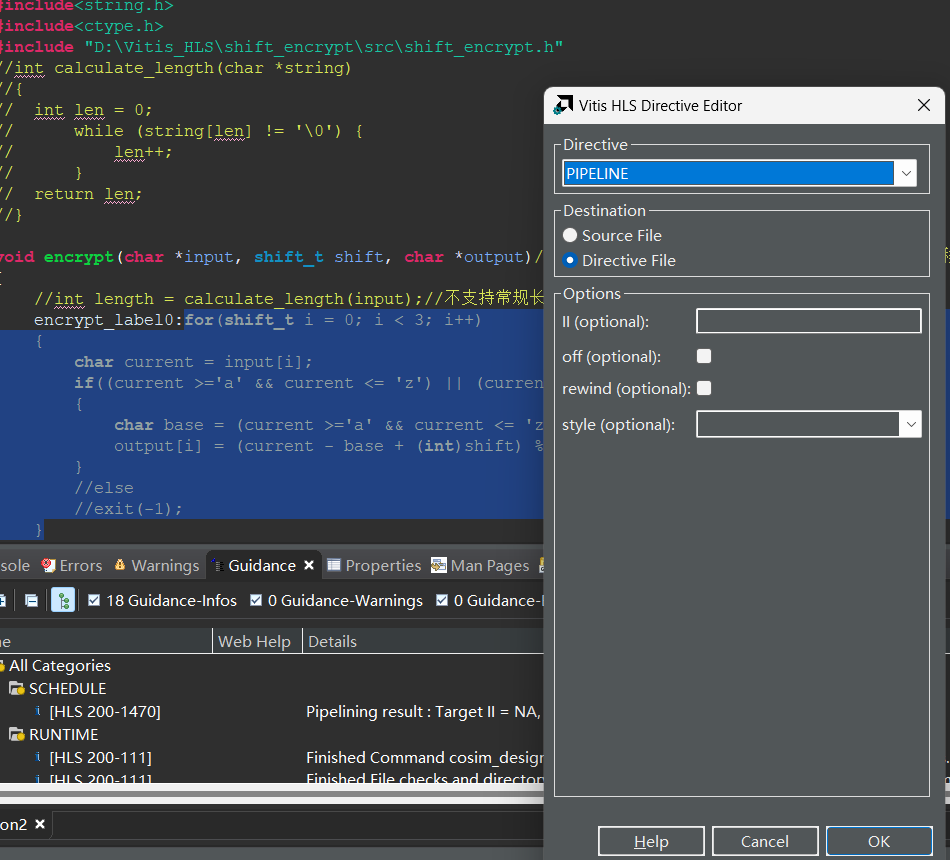
Task: Click the Details column header
Action: 332,641
